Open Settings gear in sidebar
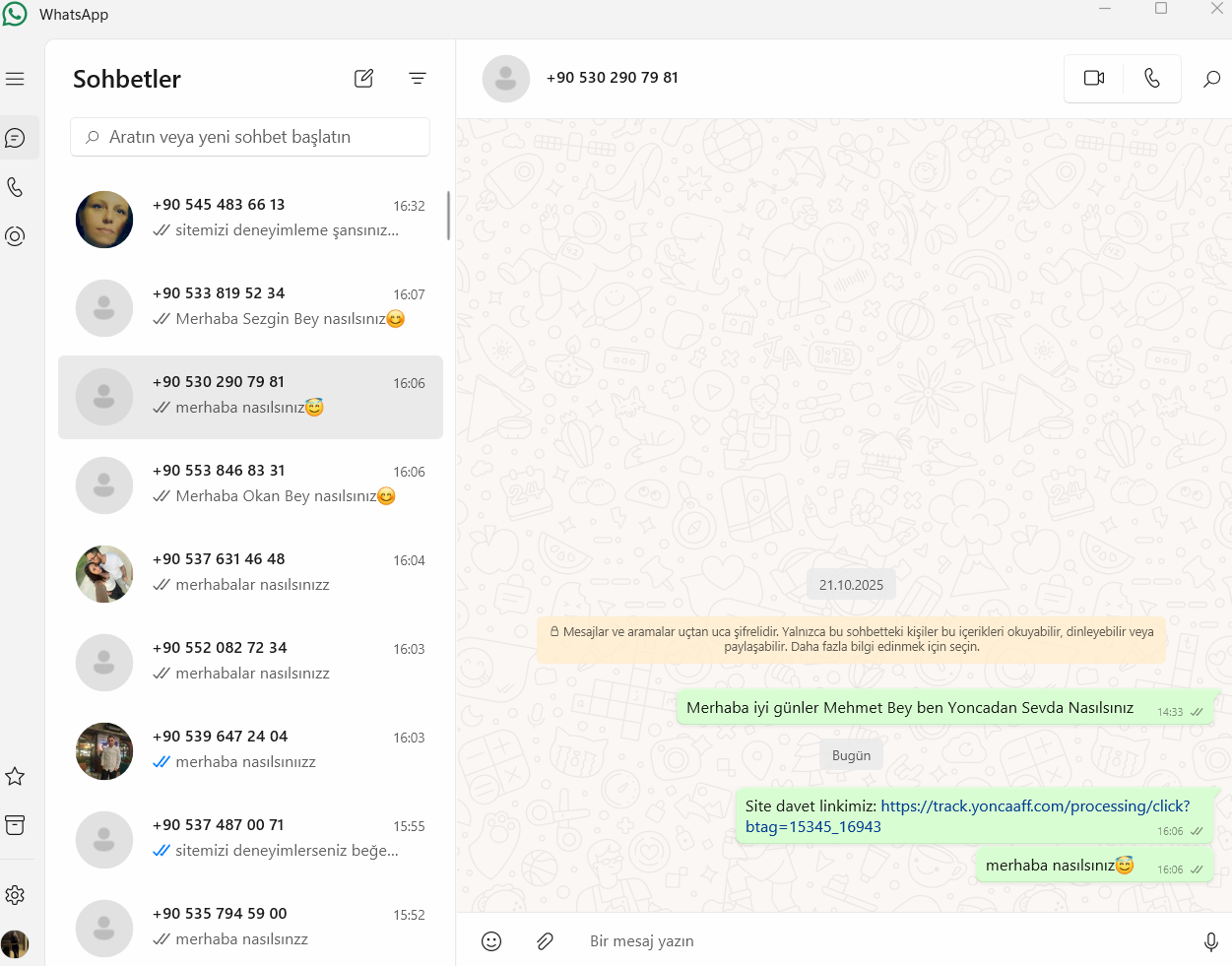This screenshot has height=966, width=1232. (15, 895)
